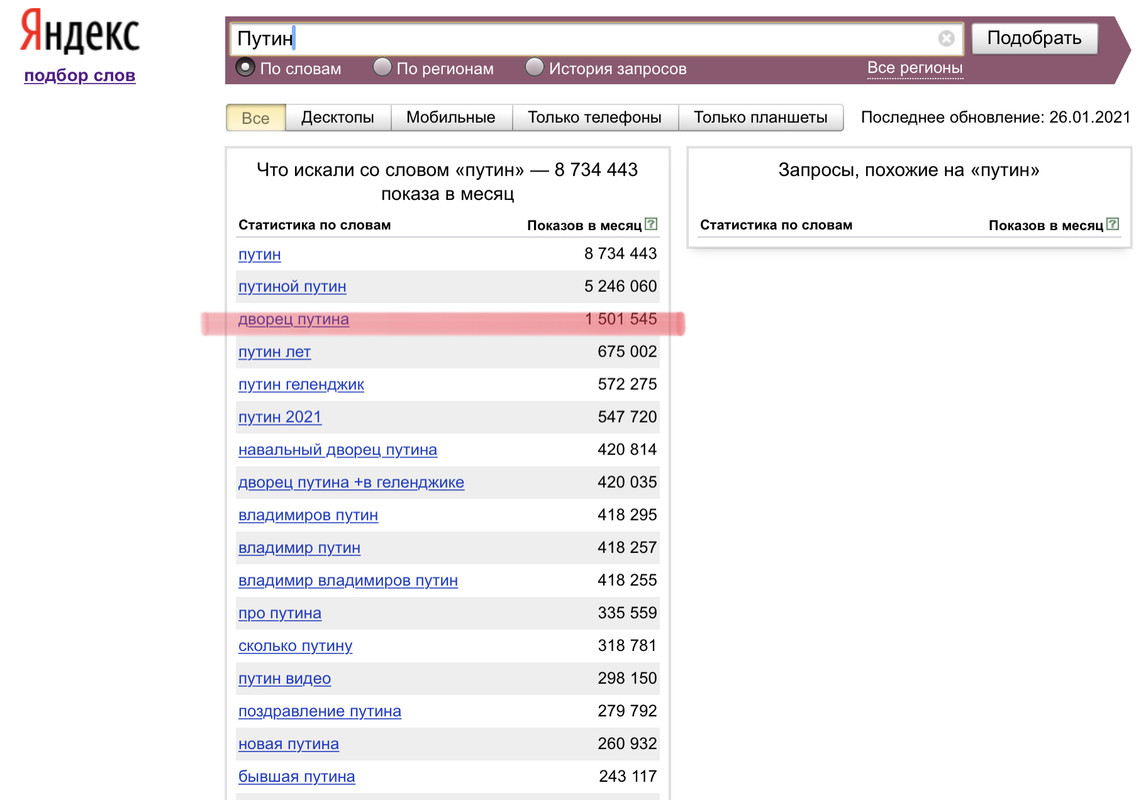The image size is (1141, 800).
Task: Open the 'путиной путин' query link
Action: pyautogui.click(x=293, y=287)
